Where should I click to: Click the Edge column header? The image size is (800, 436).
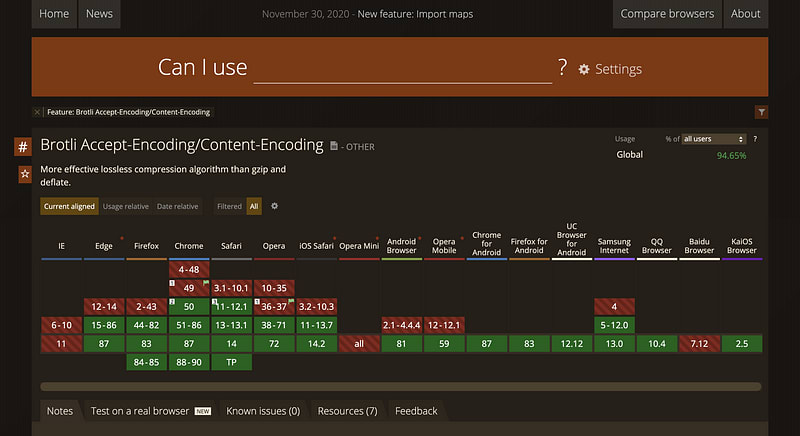click(x=104, y=246)
